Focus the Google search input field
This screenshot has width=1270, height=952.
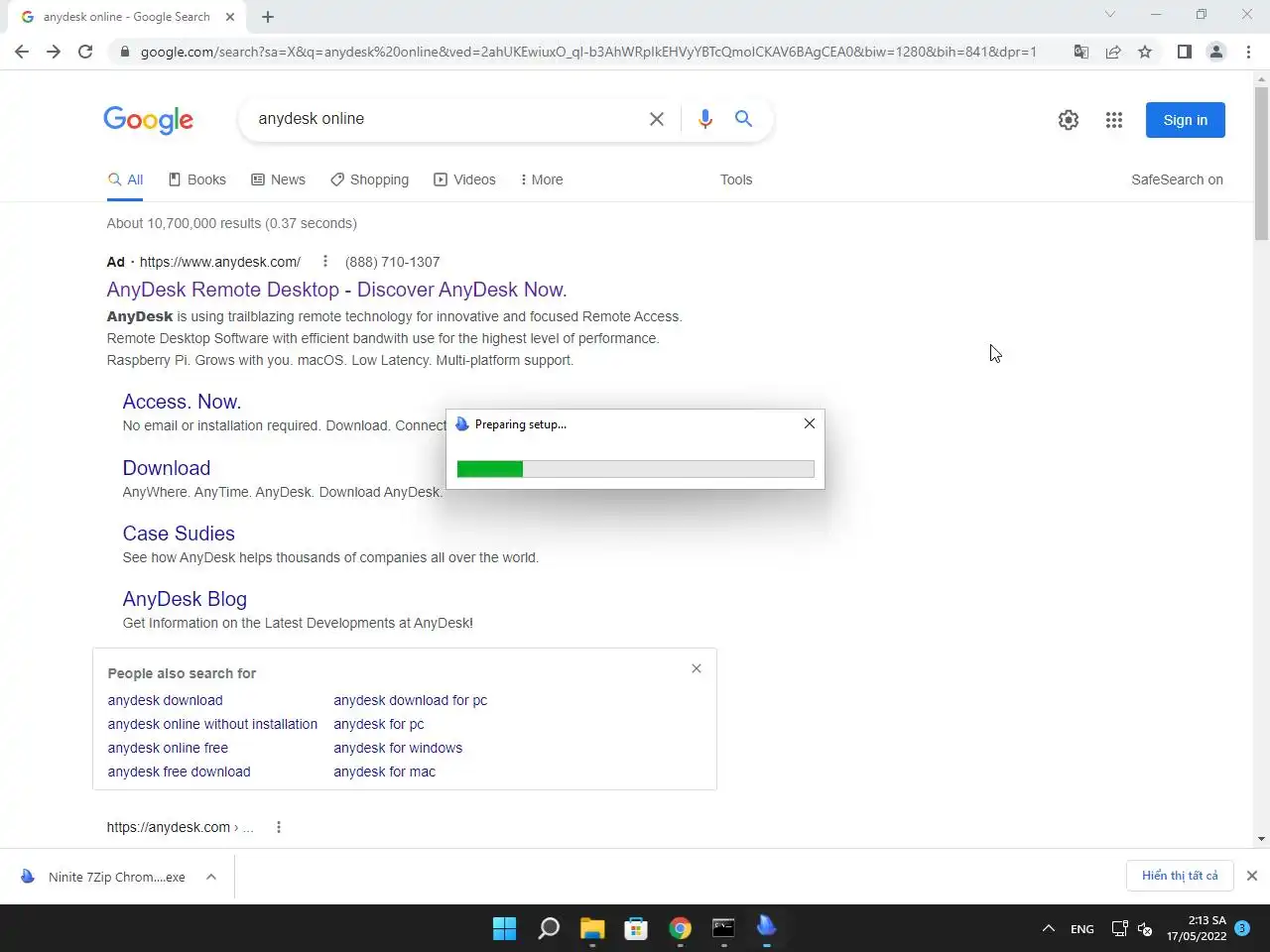click(x=446, y=119)
